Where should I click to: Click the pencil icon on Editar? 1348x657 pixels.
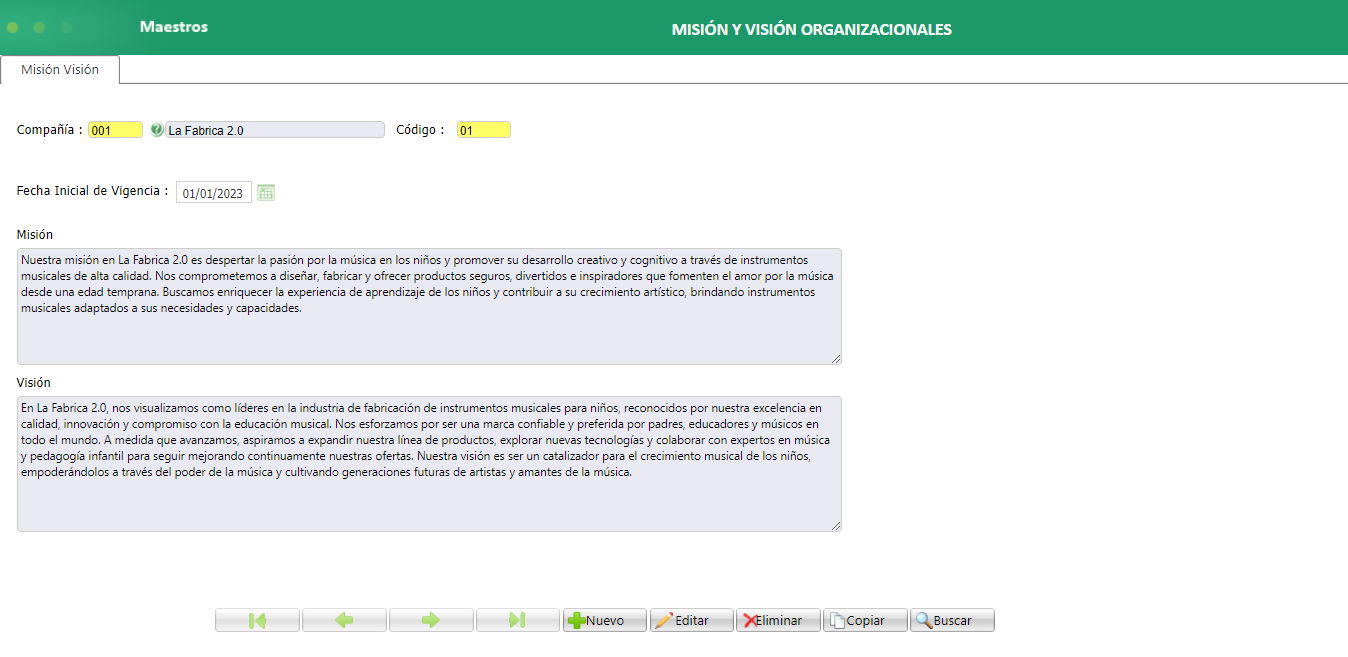[x=665, y=619]
